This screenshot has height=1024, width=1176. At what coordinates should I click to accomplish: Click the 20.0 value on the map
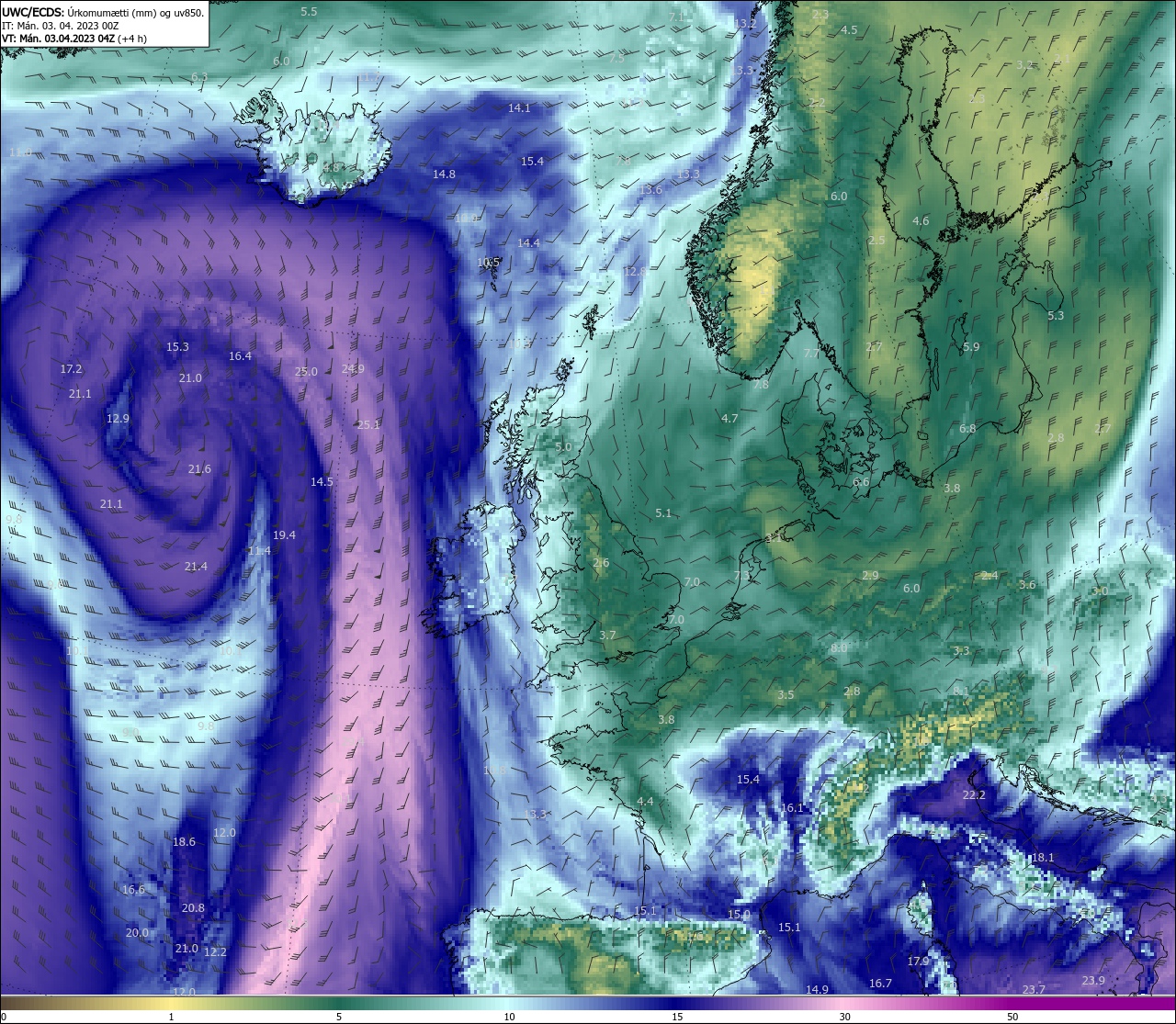tap(137, 933)
